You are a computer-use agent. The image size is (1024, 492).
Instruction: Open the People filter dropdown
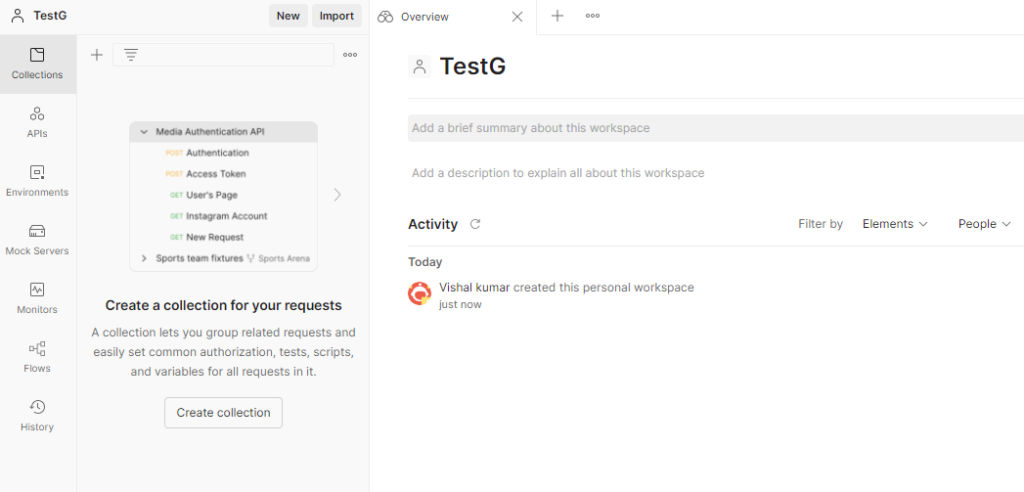[984, 224]
